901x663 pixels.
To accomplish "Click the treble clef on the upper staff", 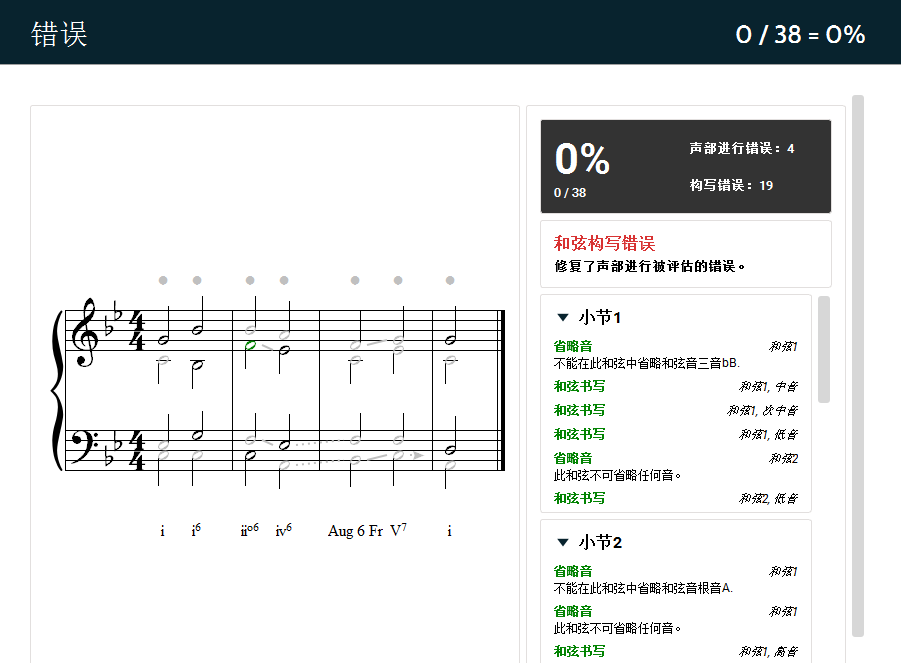I will pos(86,333).
